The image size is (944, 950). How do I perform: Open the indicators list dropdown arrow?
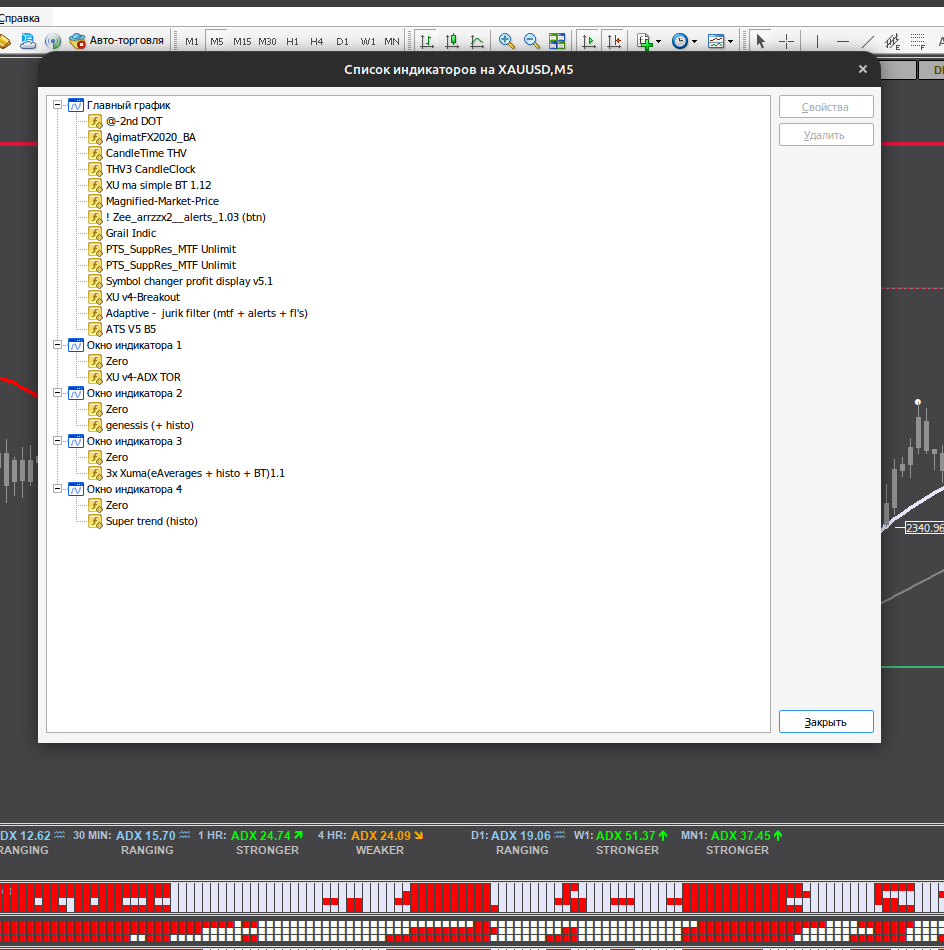659,42
